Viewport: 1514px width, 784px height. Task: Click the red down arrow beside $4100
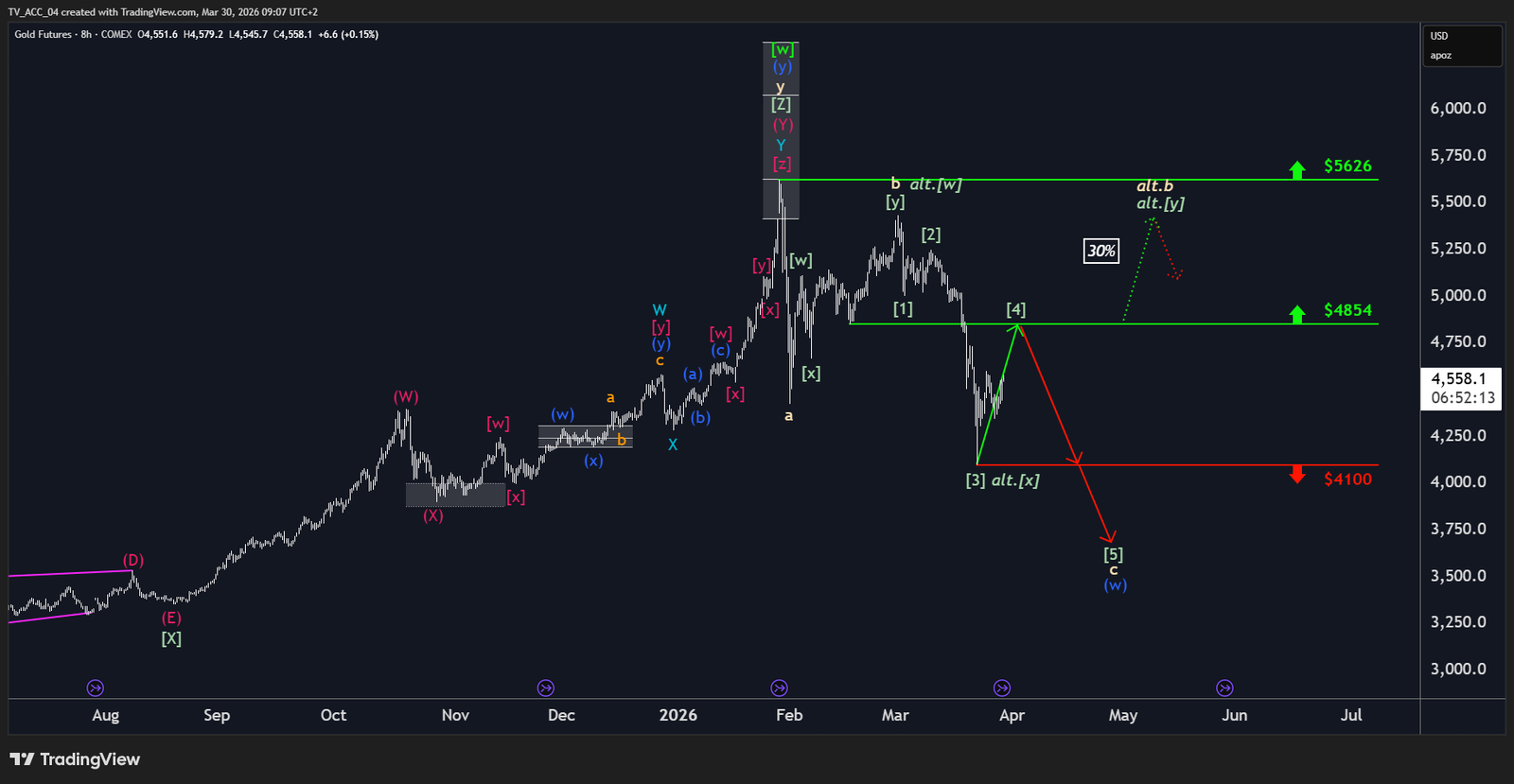point(1296,475)
